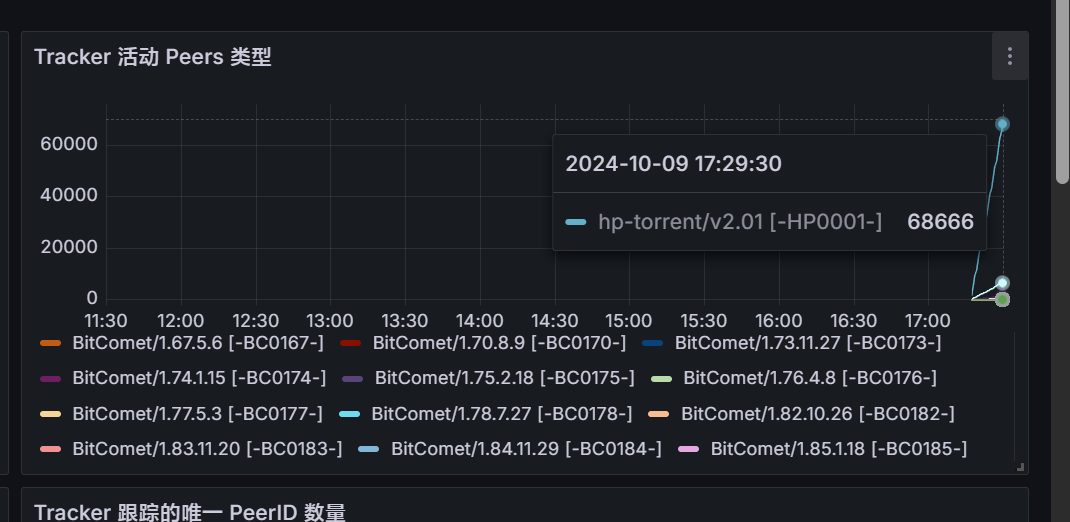The width and height of the screenshot is (1070, 522).
Task: Select the BitComet/1.78.7.27 [-BC0178-] legend entry
Action: 501,413
